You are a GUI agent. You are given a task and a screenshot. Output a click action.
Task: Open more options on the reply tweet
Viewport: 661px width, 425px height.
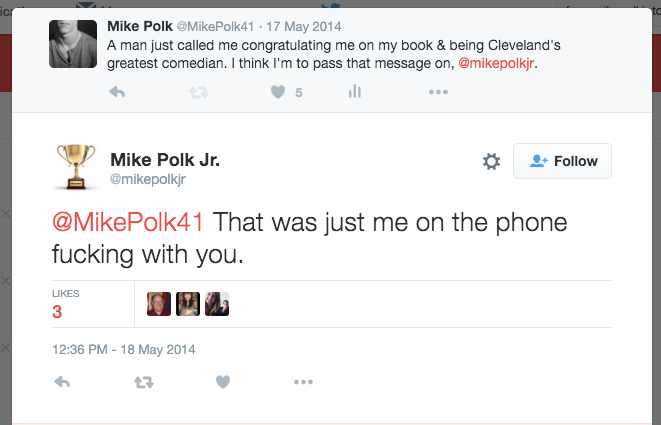tap(304, 381)
